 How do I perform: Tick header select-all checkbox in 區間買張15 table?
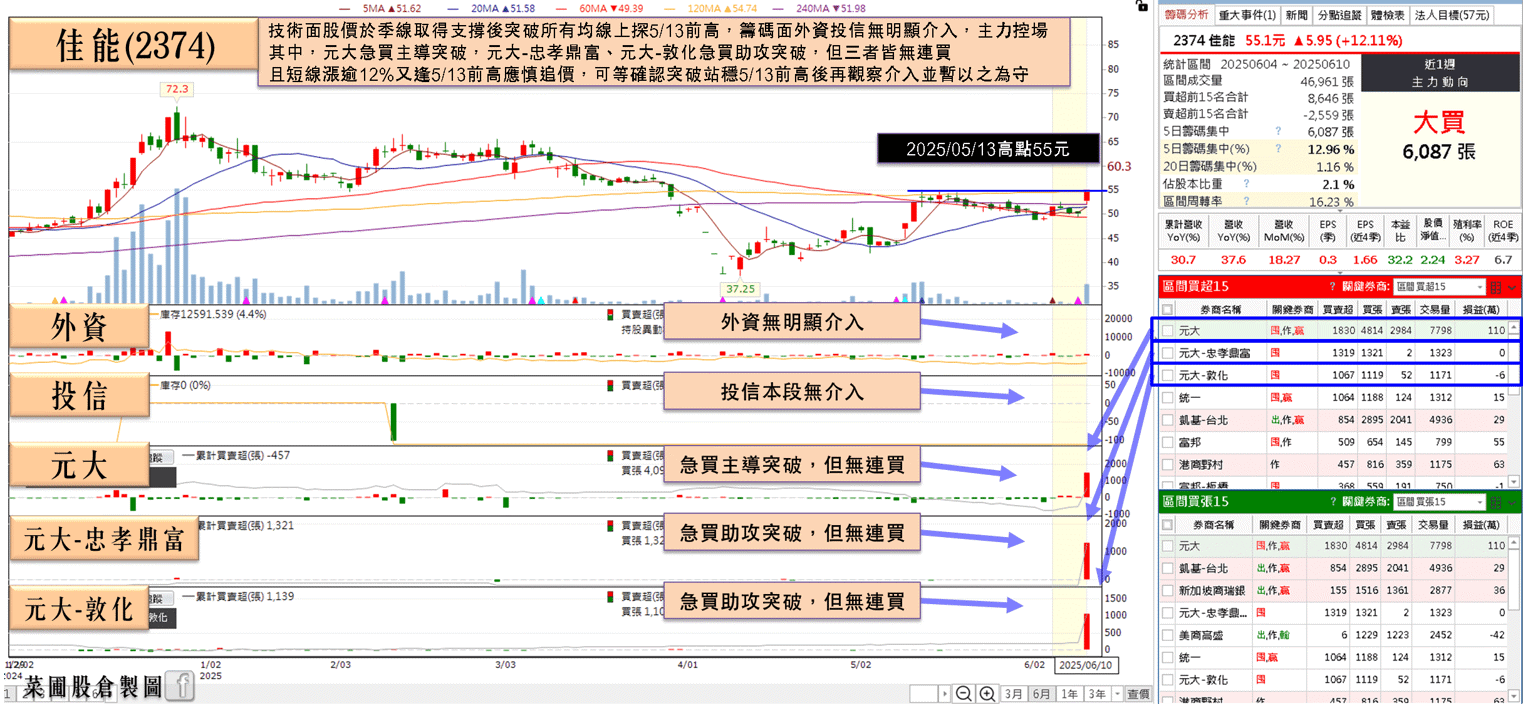pyautogui.click(x=1168, y=524)
